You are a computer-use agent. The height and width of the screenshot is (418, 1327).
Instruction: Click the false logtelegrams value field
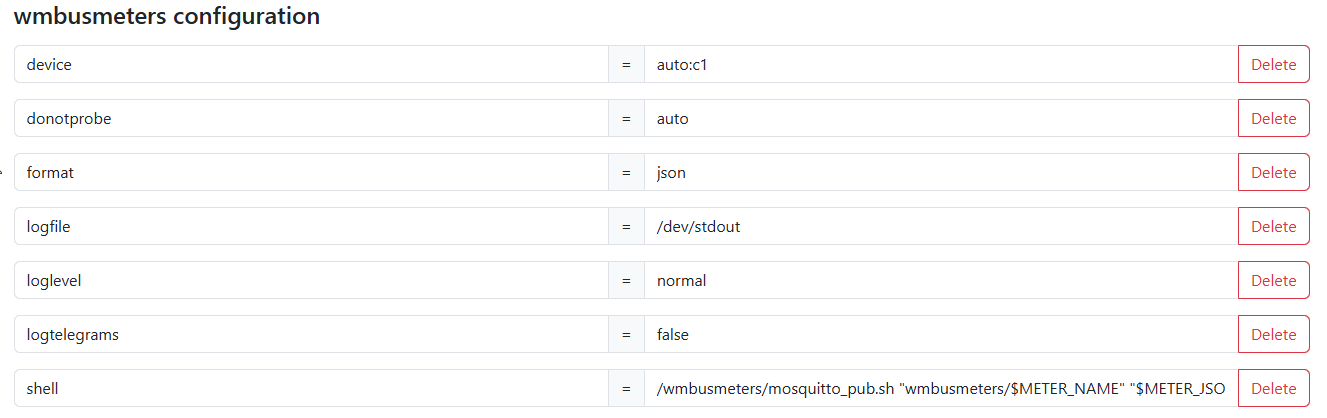point(940,334)
